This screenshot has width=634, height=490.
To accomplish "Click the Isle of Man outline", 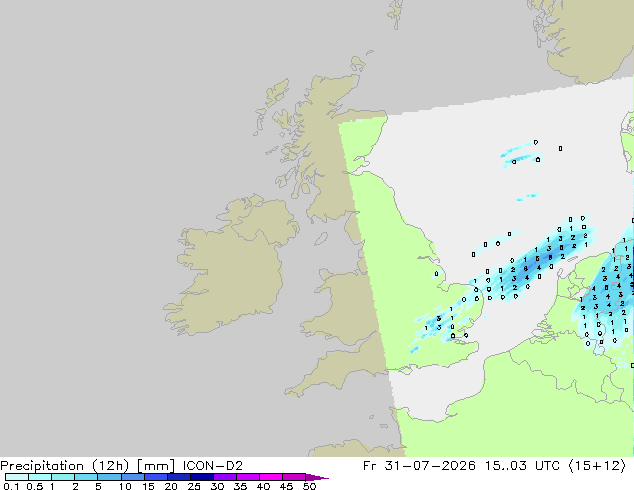I will coord(321,239).
